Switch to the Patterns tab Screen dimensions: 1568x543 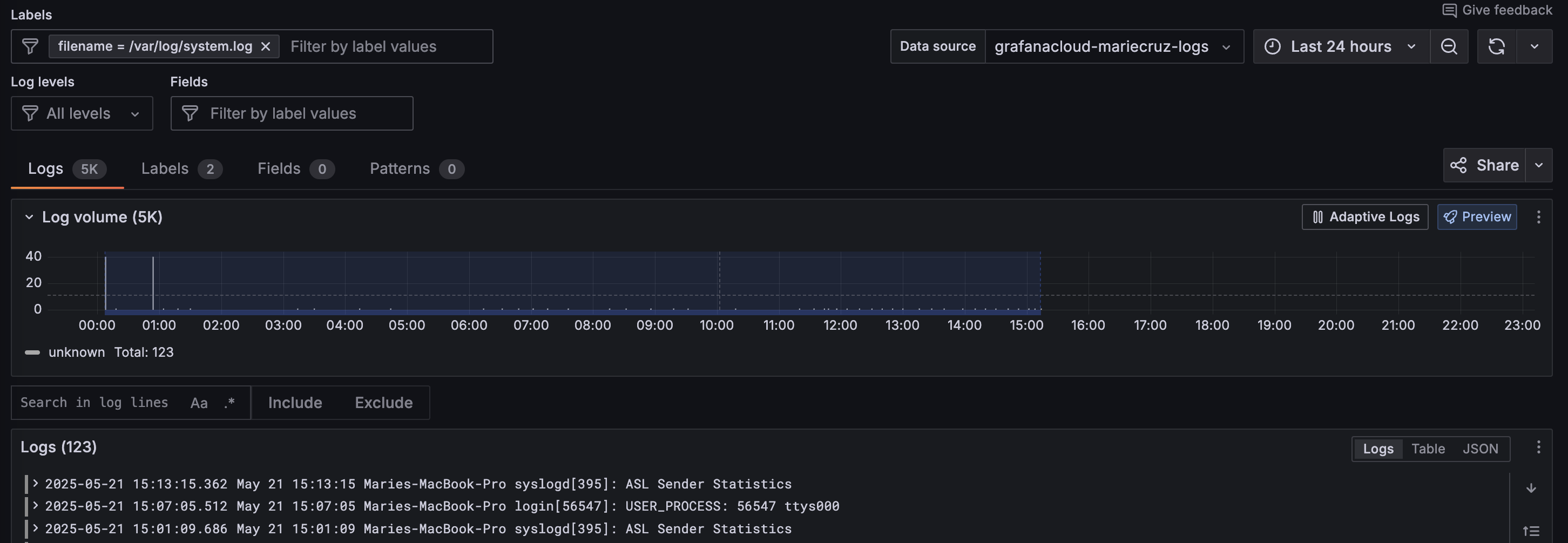click(400, 168)
